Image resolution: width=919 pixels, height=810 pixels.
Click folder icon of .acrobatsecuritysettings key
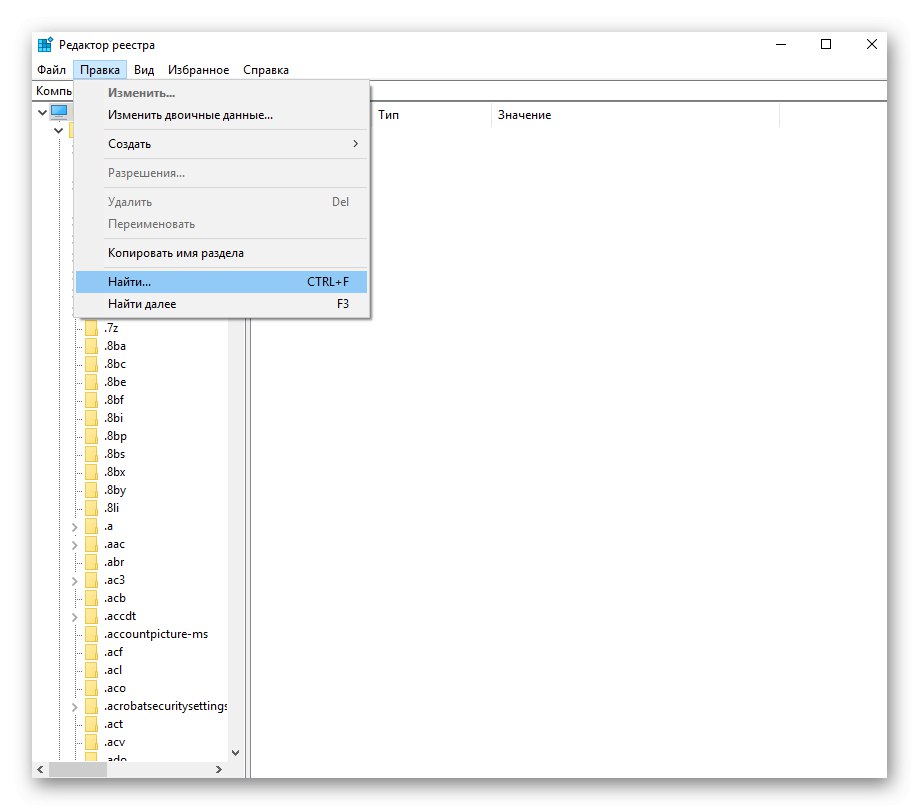91,706
